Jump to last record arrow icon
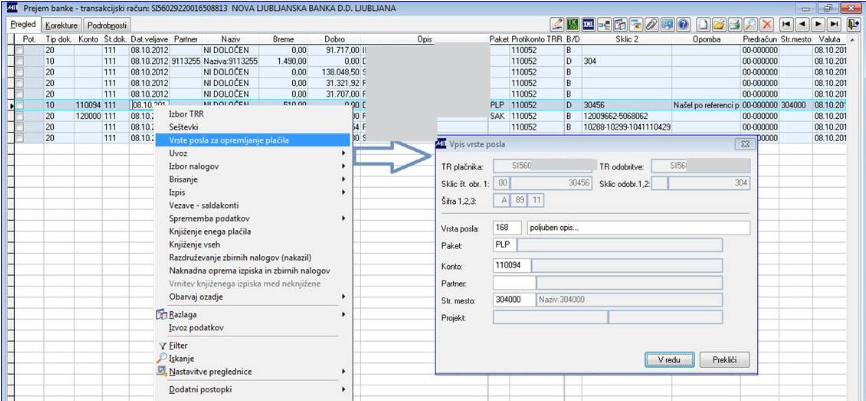866x401 pixels. click(x=834, y=24)
